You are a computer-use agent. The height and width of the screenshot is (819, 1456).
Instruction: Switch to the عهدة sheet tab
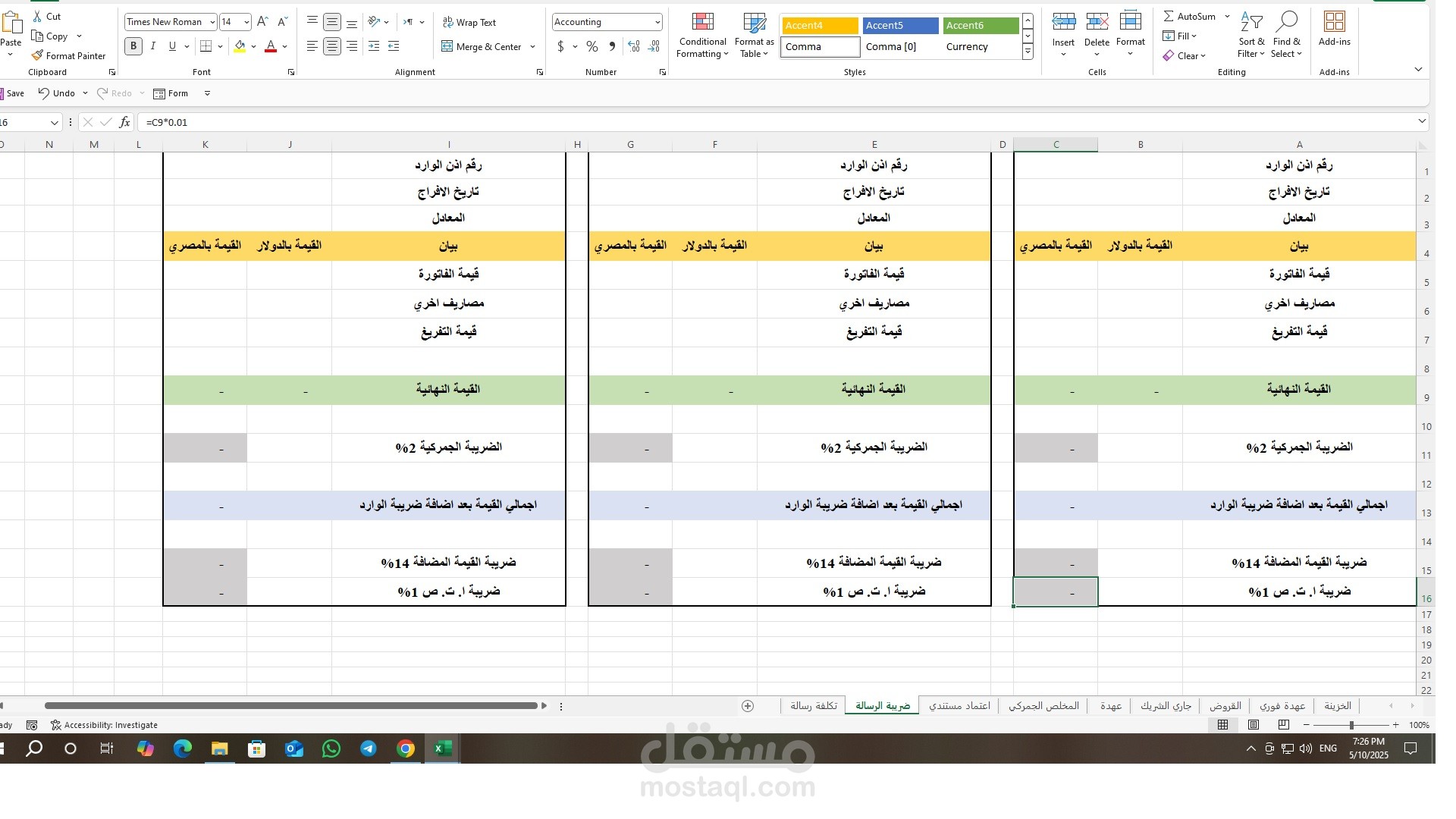pos(1110,706)
